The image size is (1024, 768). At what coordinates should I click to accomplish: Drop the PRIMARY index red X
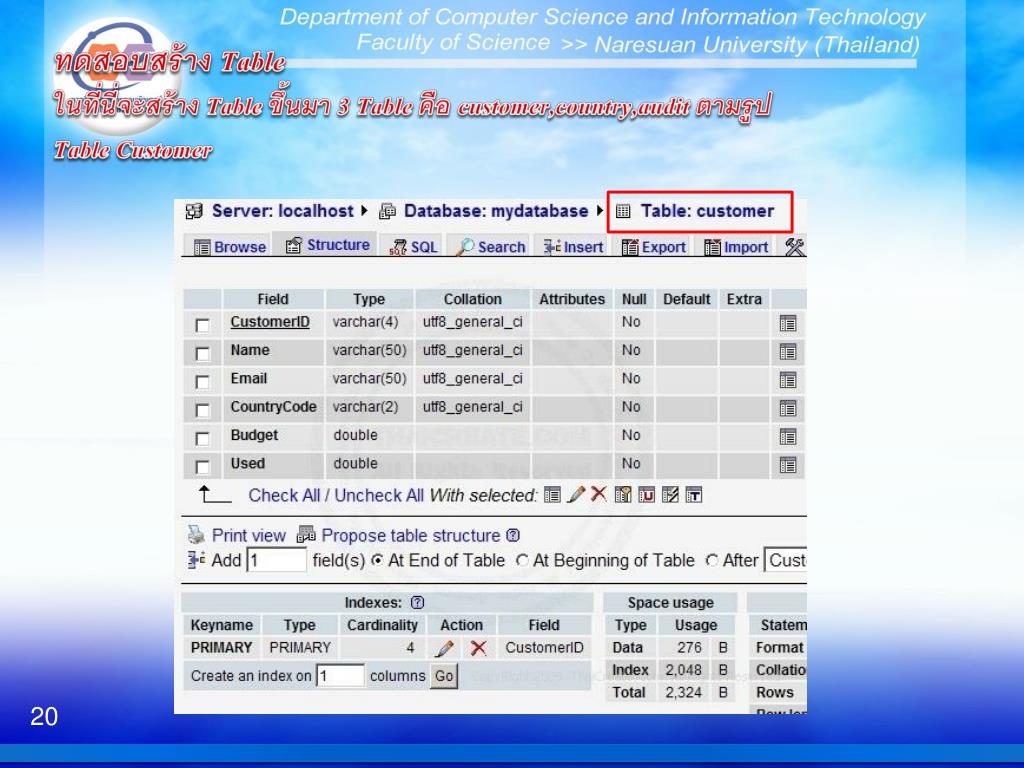click(x=479, y=648)
